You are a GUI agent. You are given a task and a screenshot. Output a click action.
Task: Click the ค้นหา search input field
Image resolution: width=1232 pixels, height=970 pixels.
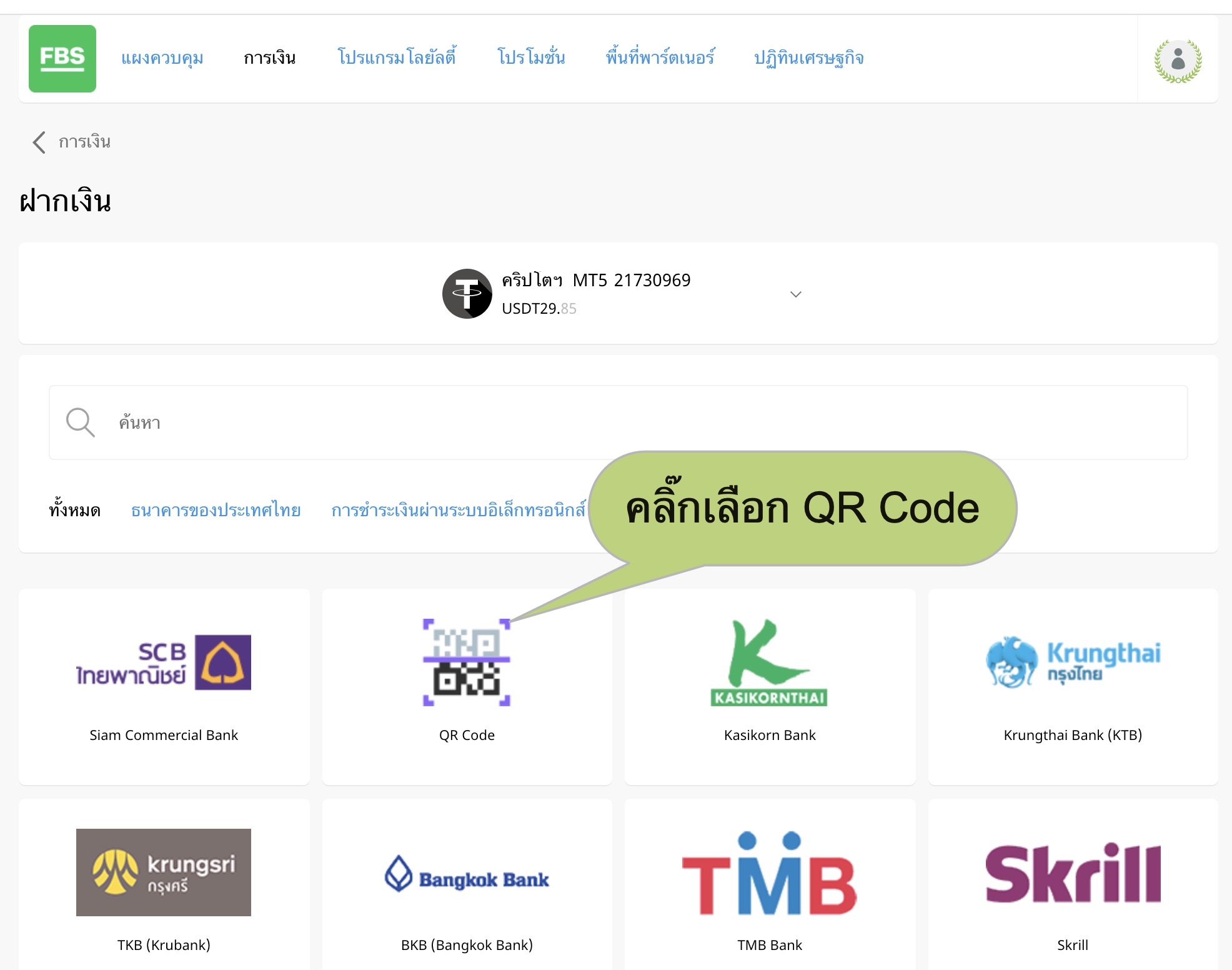pyautogui.click(x=618, y=422)
